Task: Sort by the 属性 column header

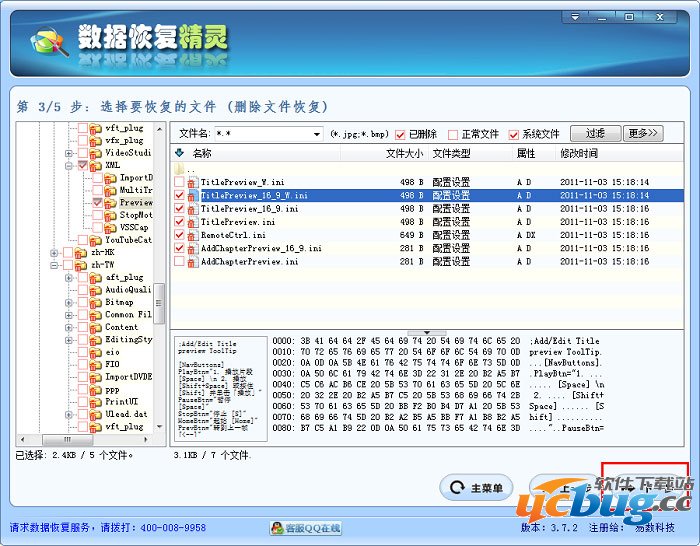Action: [533, 153]
